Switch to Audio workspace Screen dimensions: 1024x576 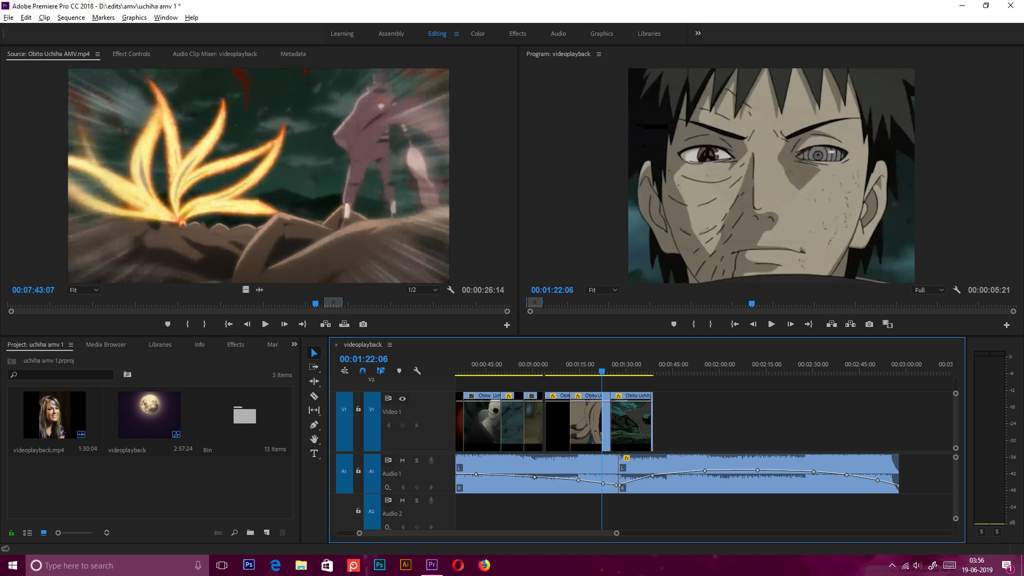tap(558, 34)
